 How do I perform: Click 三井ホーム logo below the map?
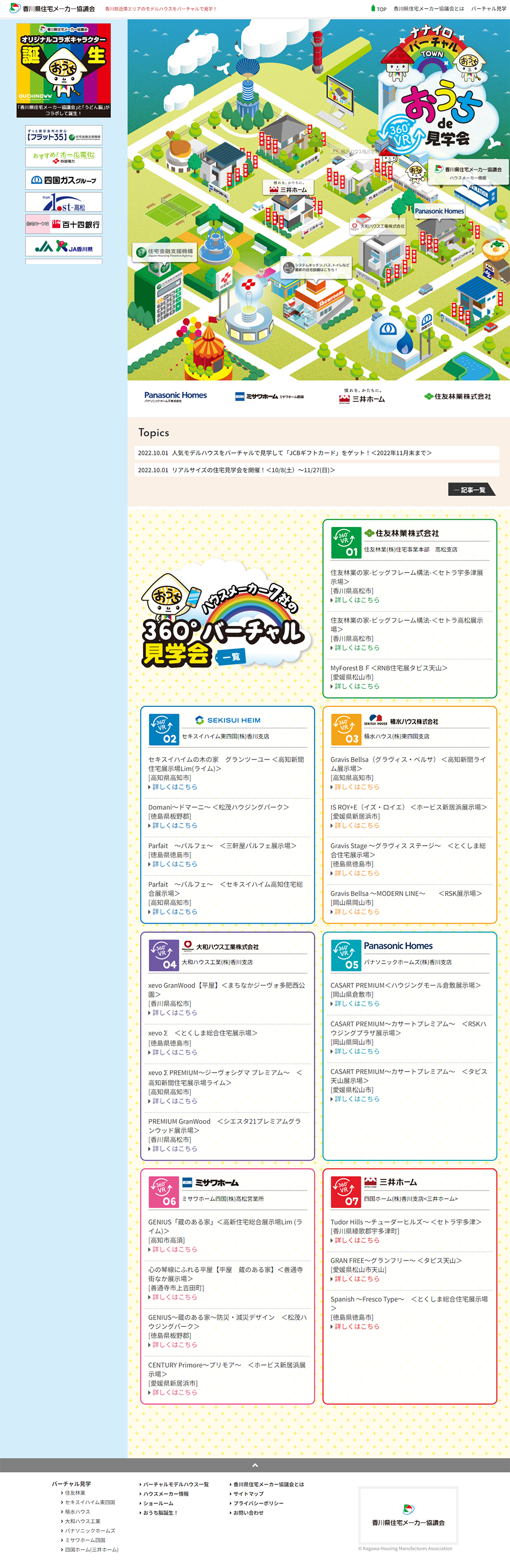click(x=362, y=396)
